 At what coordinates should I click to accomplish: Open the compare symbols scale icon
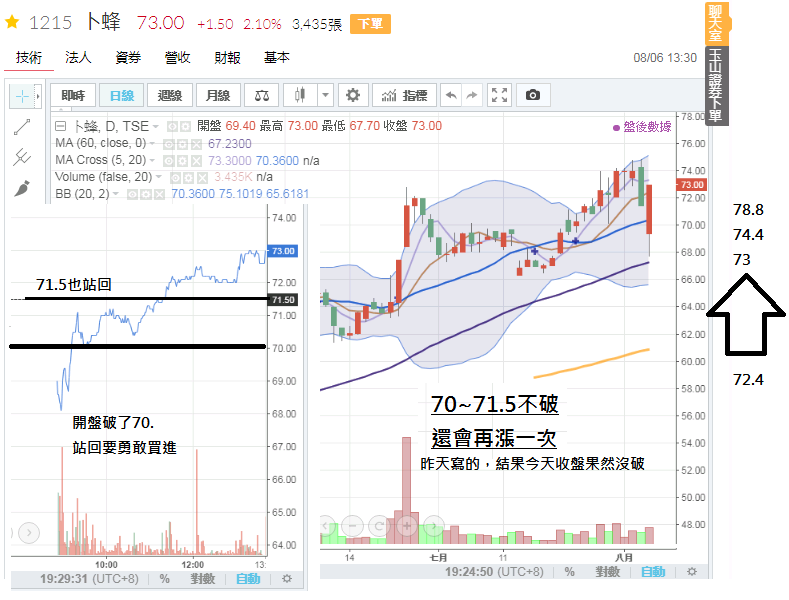pyautogui.click(x=262, y=95)
